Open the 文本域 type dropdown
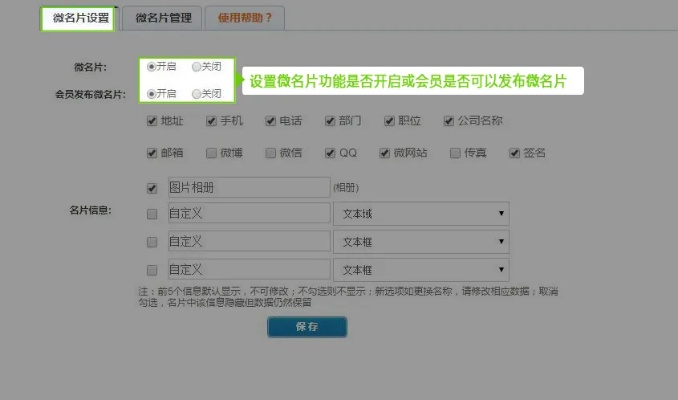The image size is (678, 400). tap(421, 214)
